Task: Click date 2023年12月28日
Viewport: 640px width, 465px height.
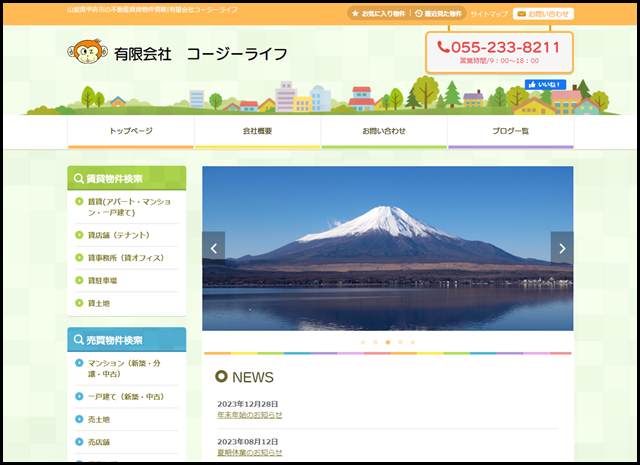Action: coord(248,404)
